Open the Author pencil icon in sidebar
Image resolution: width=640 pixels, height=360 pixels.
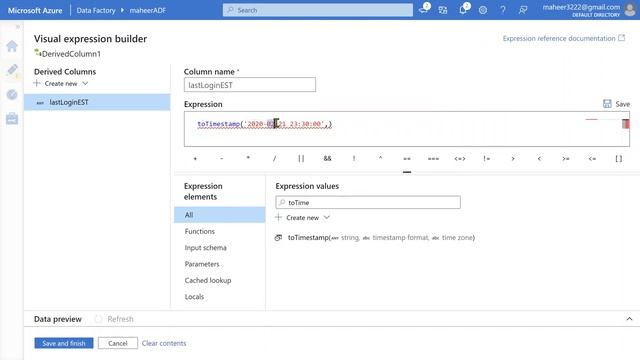click(12, 70)
